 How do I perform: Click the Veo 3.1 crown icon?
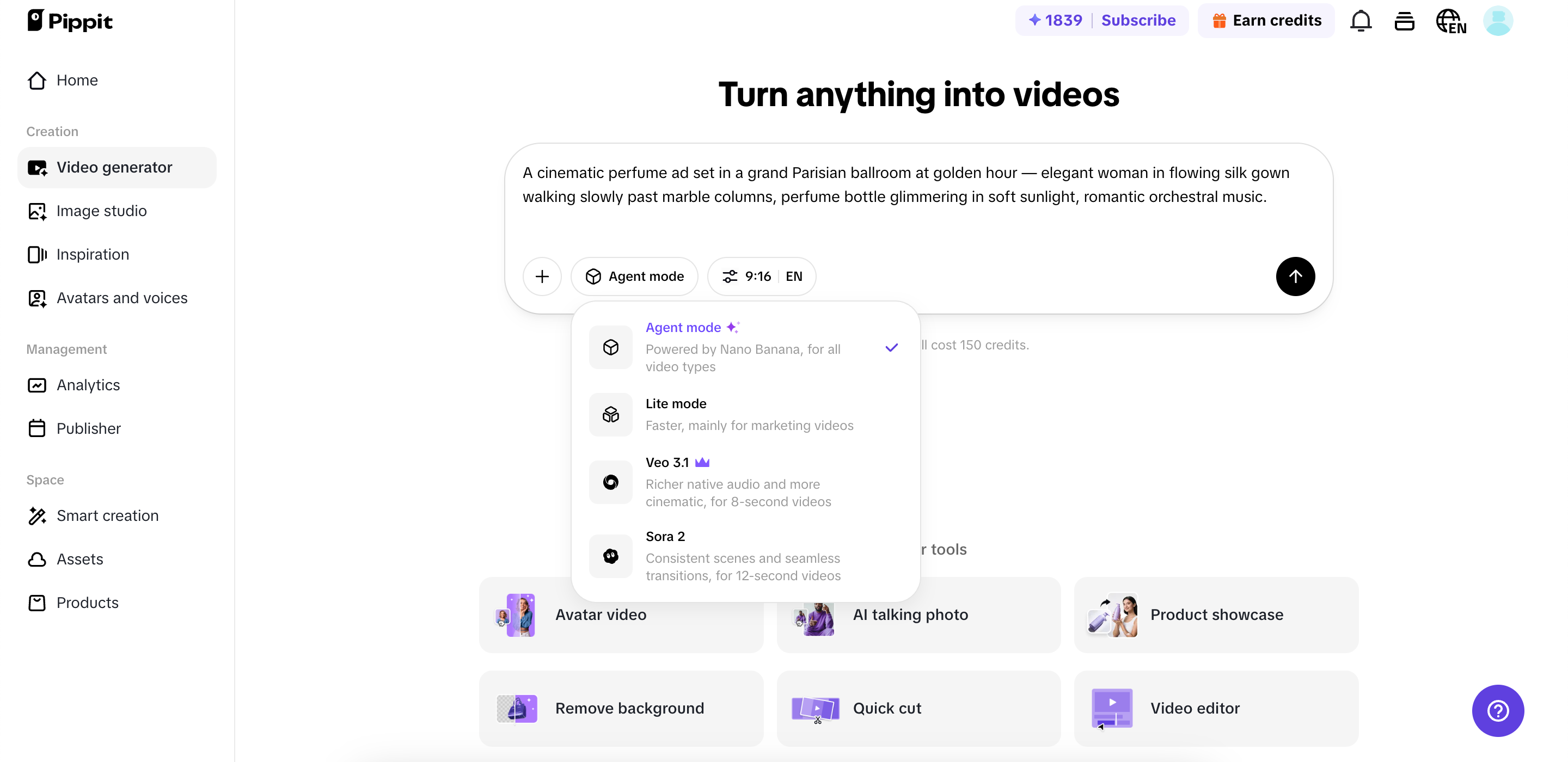point(702,463)
